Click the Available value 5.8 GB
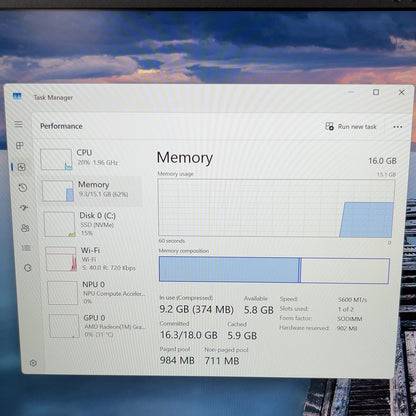416x416 pixels. pos(259,310)
